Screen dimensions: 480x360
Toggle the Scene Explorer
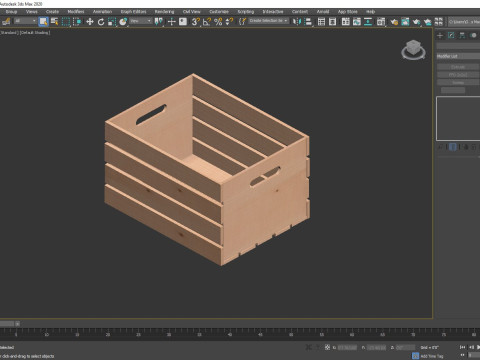click(321, 22)
